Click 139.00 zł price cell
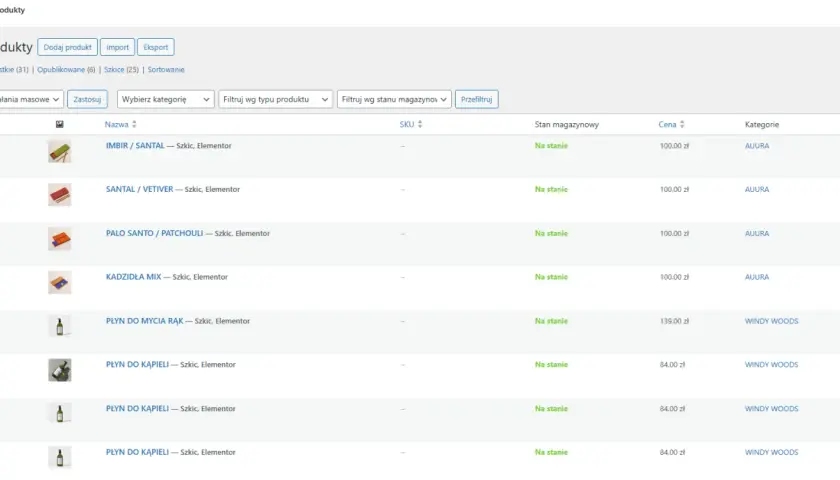The image size is (840, 480). (674, 321)
